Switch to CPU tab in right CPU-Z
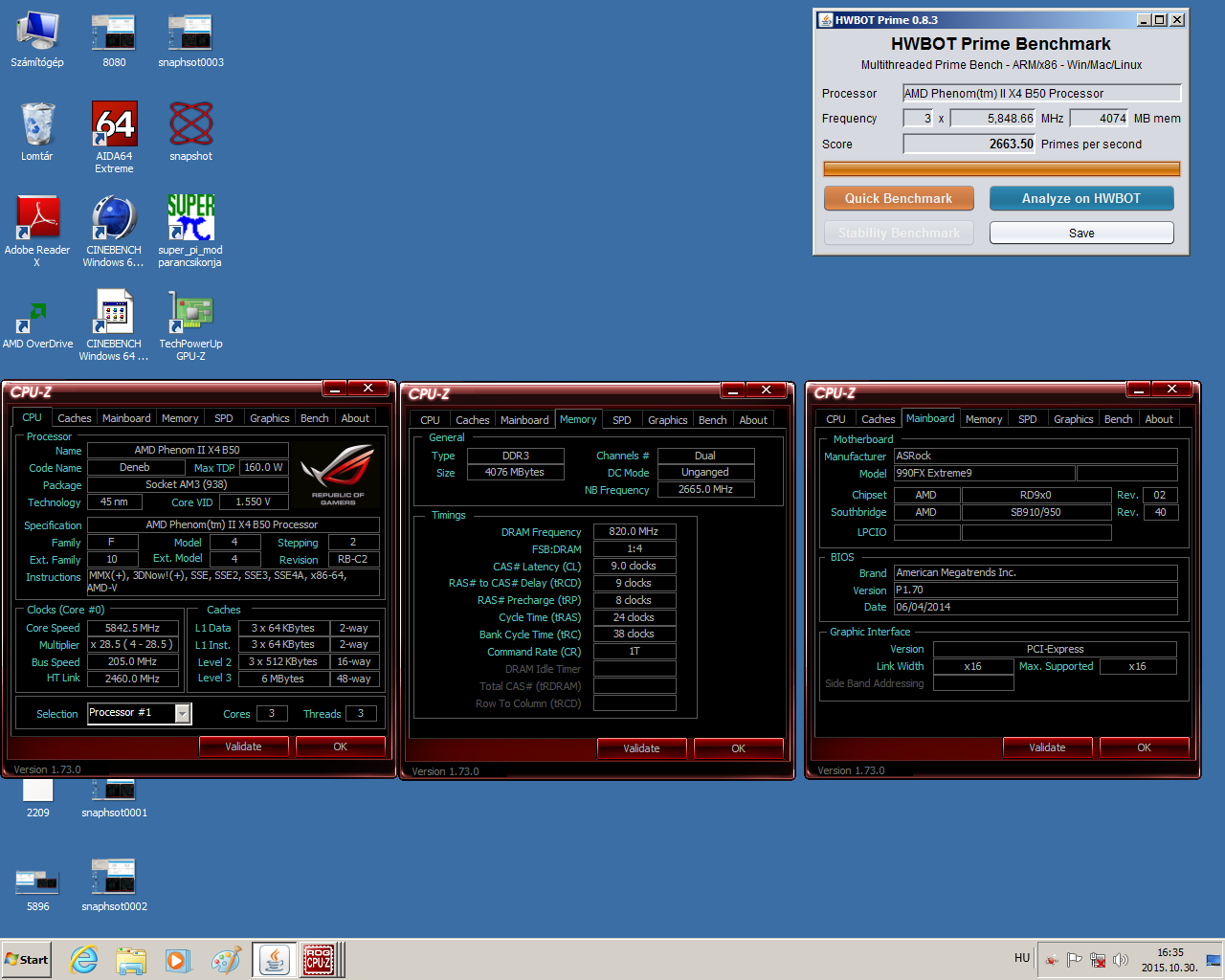The height and width of the screenshot is (980, 1225). [x=835, y=419]
